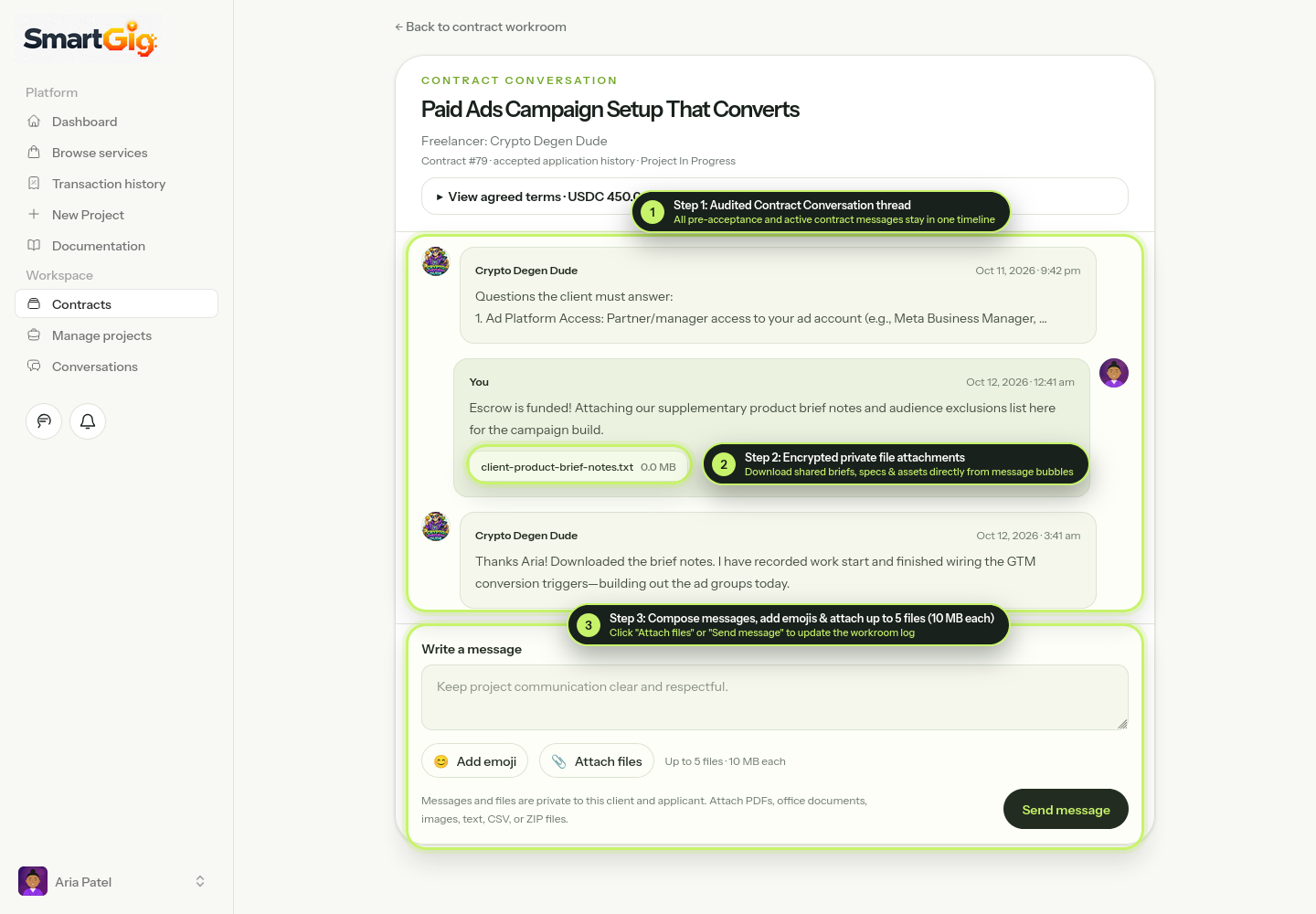1316x914 pixels.
Task: Select Conversations in the Workspace menu
Action: [116, 367]
